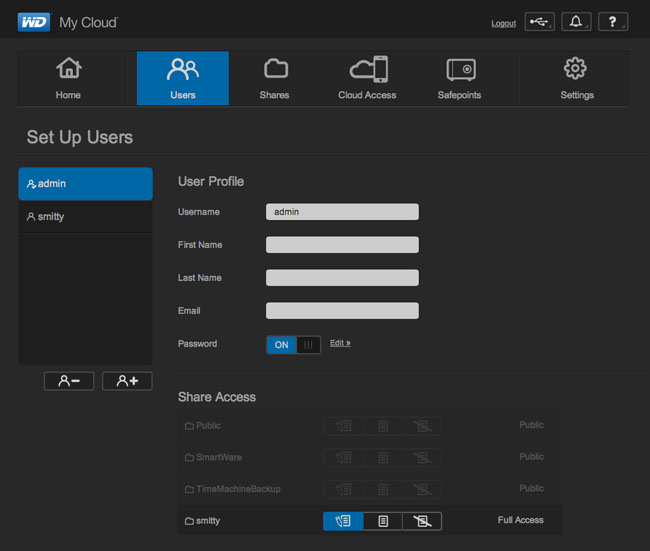The height and width of the screenshot is (551, 650).
Task: Click full access icon on TimeMachineBackup share
Action: tap(343, 489)
